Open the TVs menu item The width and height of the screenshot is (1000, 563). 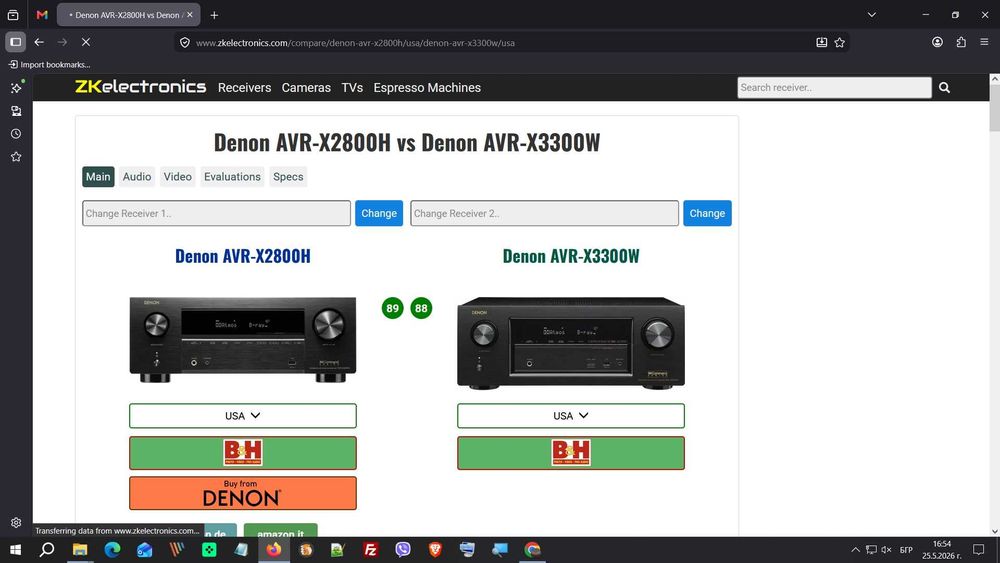(352, 88)
